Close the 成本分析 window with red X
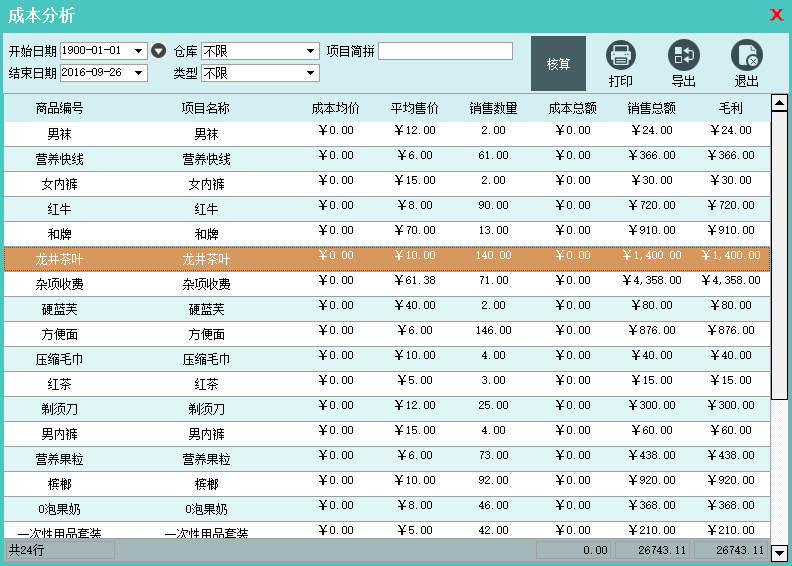Image resolution: width=792 pixels, height=566 pixels. pos(776,15)
